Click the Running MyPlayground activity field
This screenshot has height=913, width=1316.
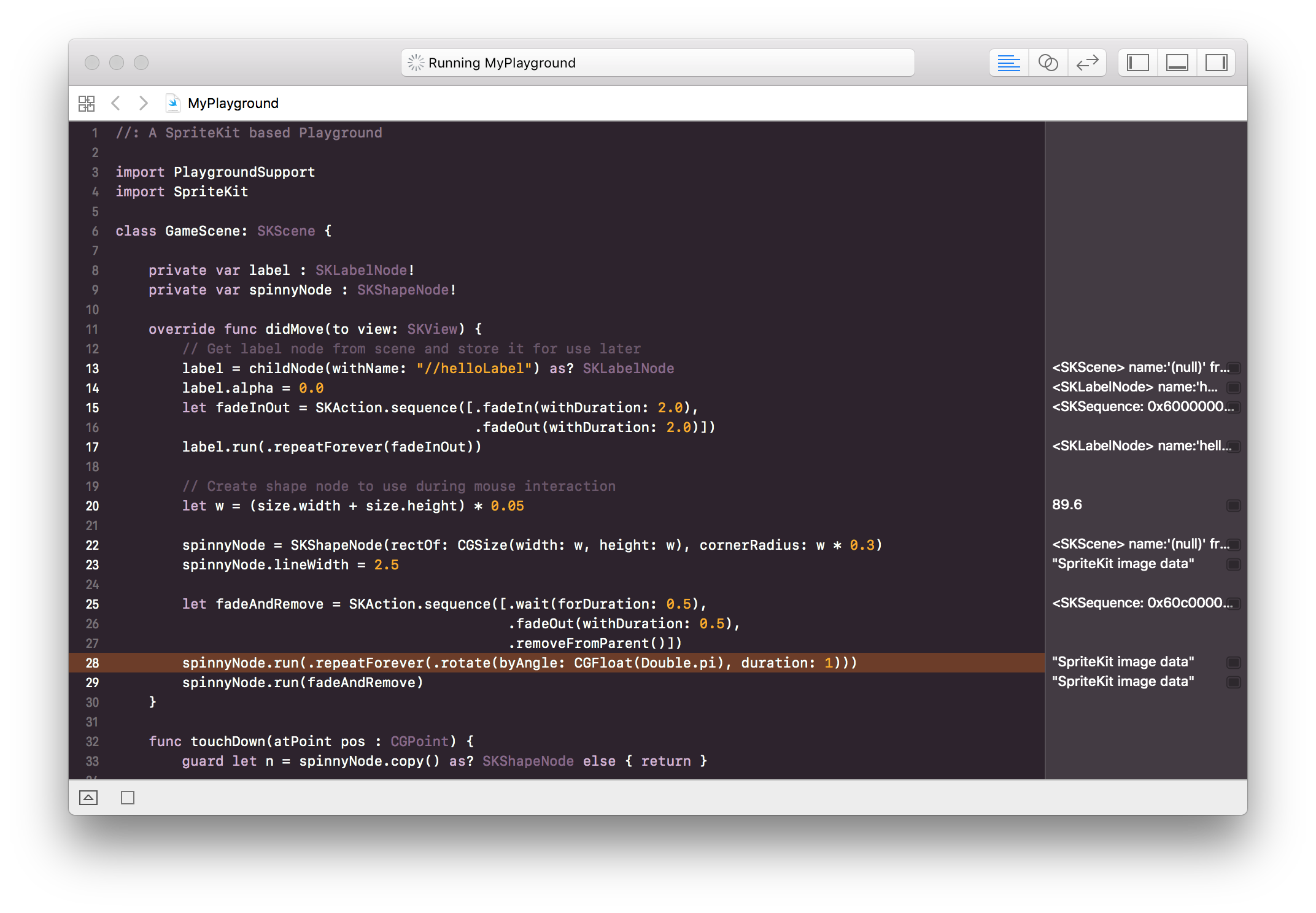tap(657, 63)
